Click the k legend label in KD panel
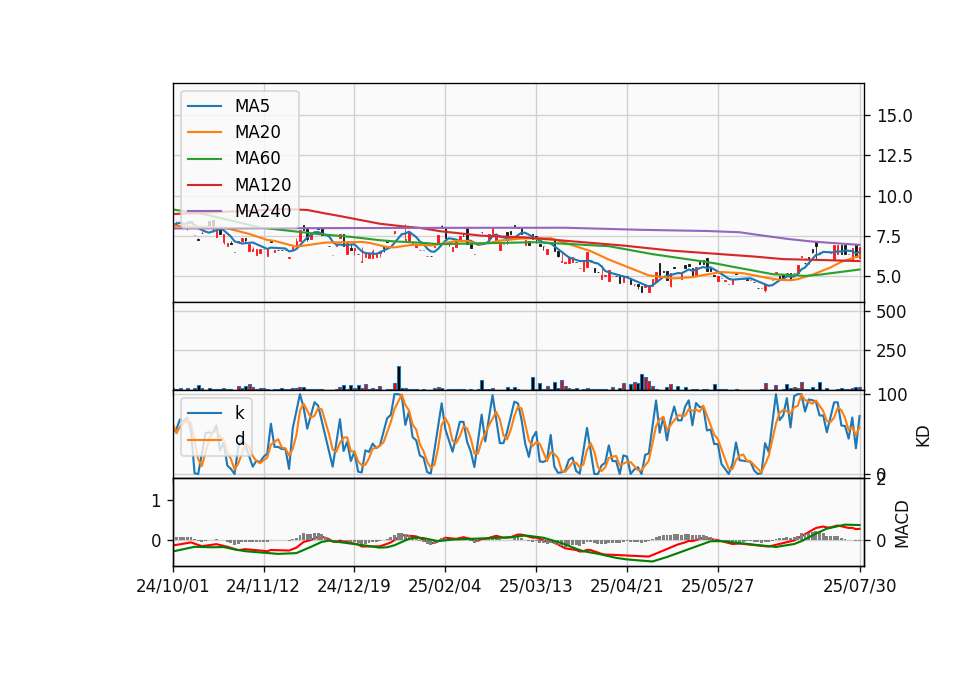This screenshot has width=960, height=690. pos(239,413)
